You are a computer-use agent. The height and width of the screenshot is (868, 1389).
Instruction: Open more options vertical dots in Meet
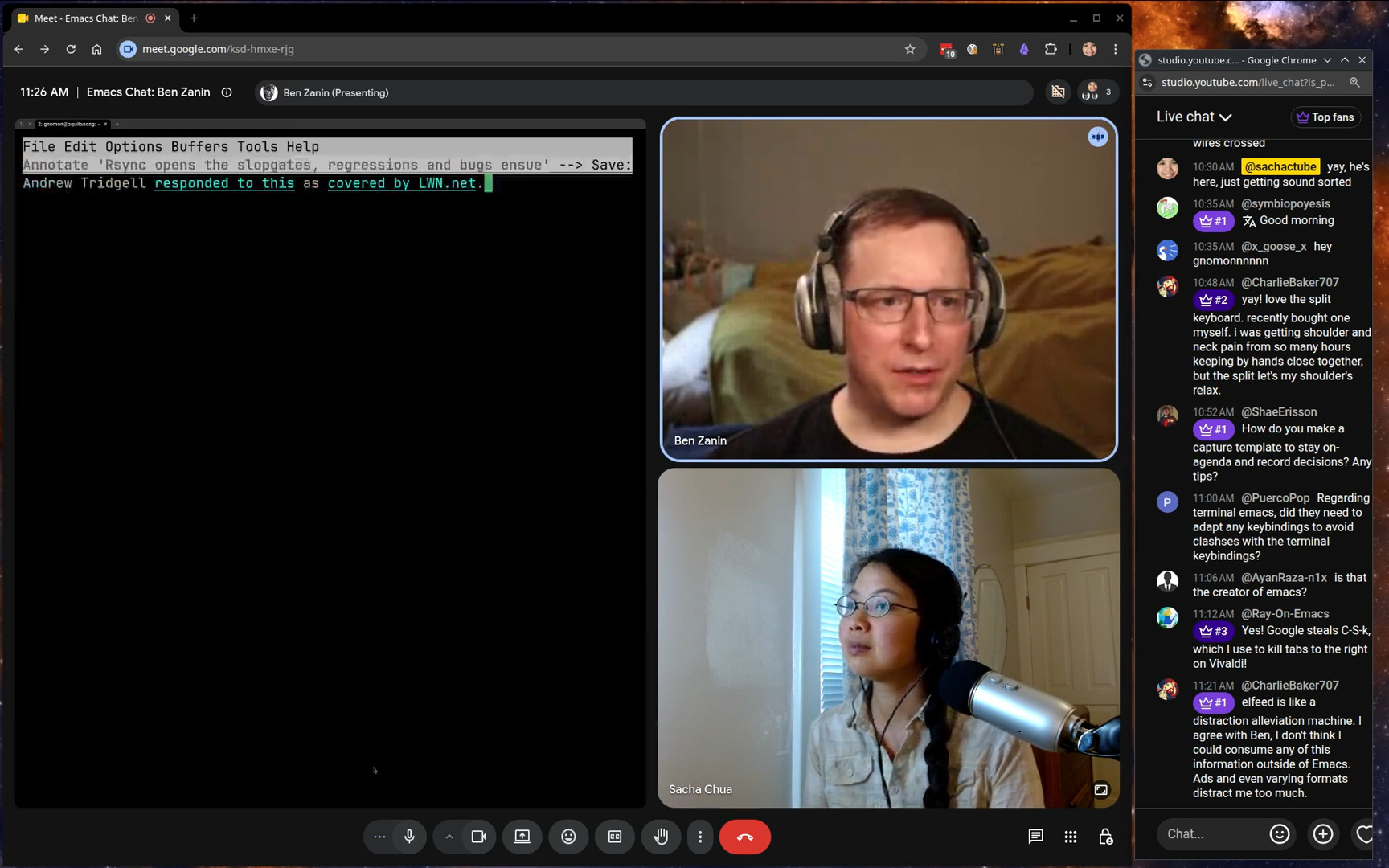coord(700,837)
